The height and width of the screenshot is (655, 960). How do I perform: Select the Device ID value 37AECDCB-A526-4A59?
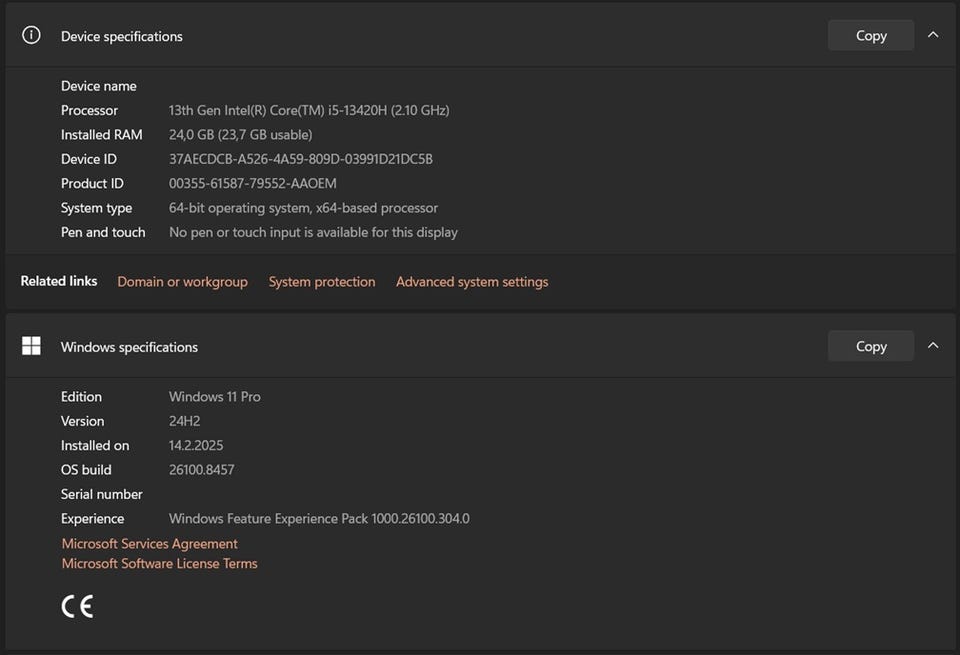click(x=301, y=159)
